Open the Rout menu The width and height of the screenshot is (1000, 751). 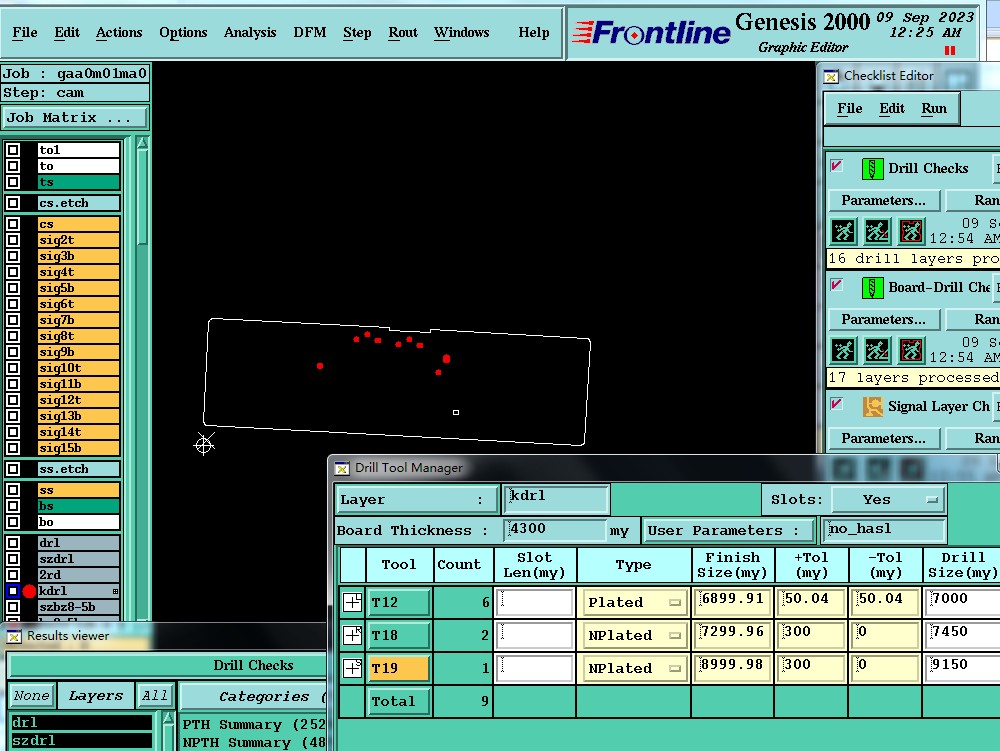(403, 32)
